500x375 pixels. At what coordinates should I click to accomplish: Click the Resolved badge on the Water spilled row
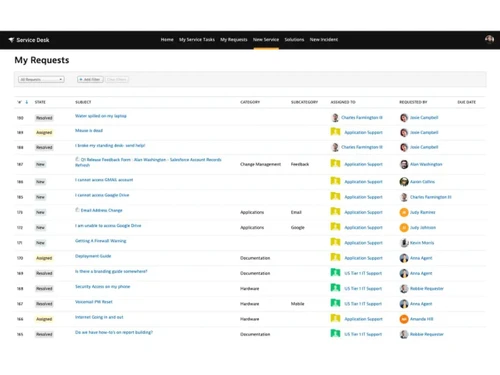coord(44,118)
